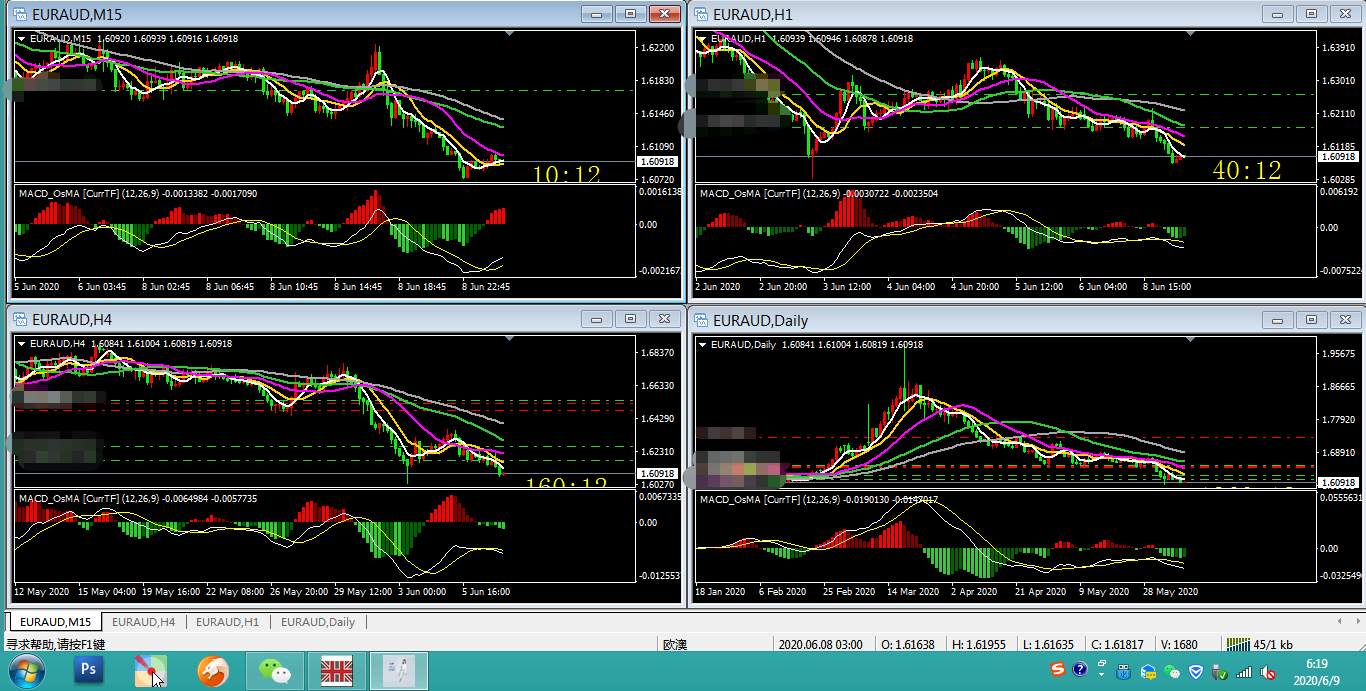This screenshot has height=691, width=1366.
Task: Open the orange round taskbar app
Action: (x=213, y=671)
